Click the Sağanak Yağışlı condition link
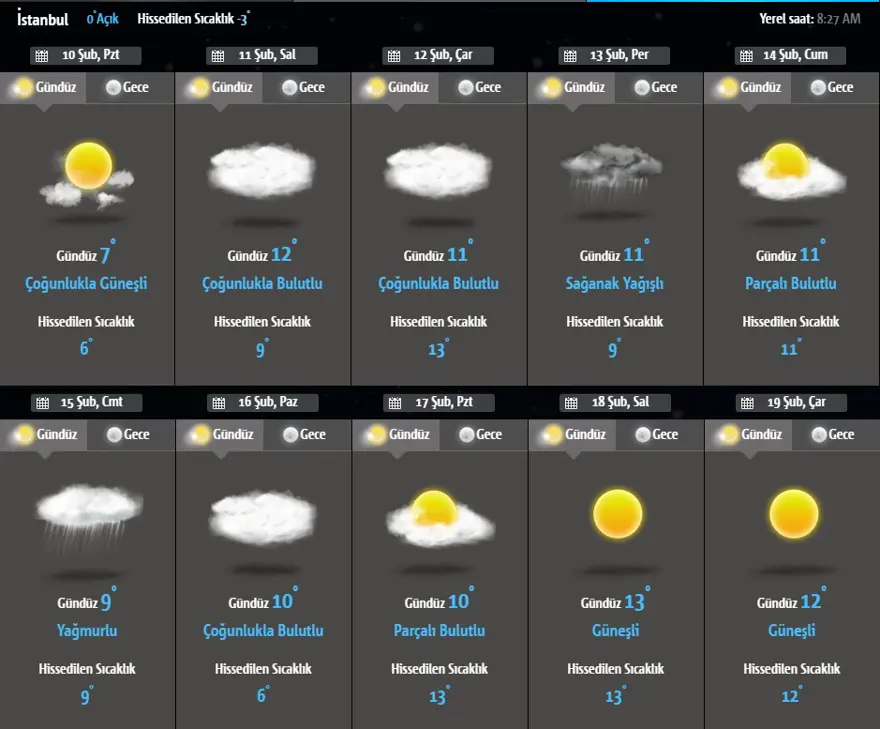 (x=614, y=284)
